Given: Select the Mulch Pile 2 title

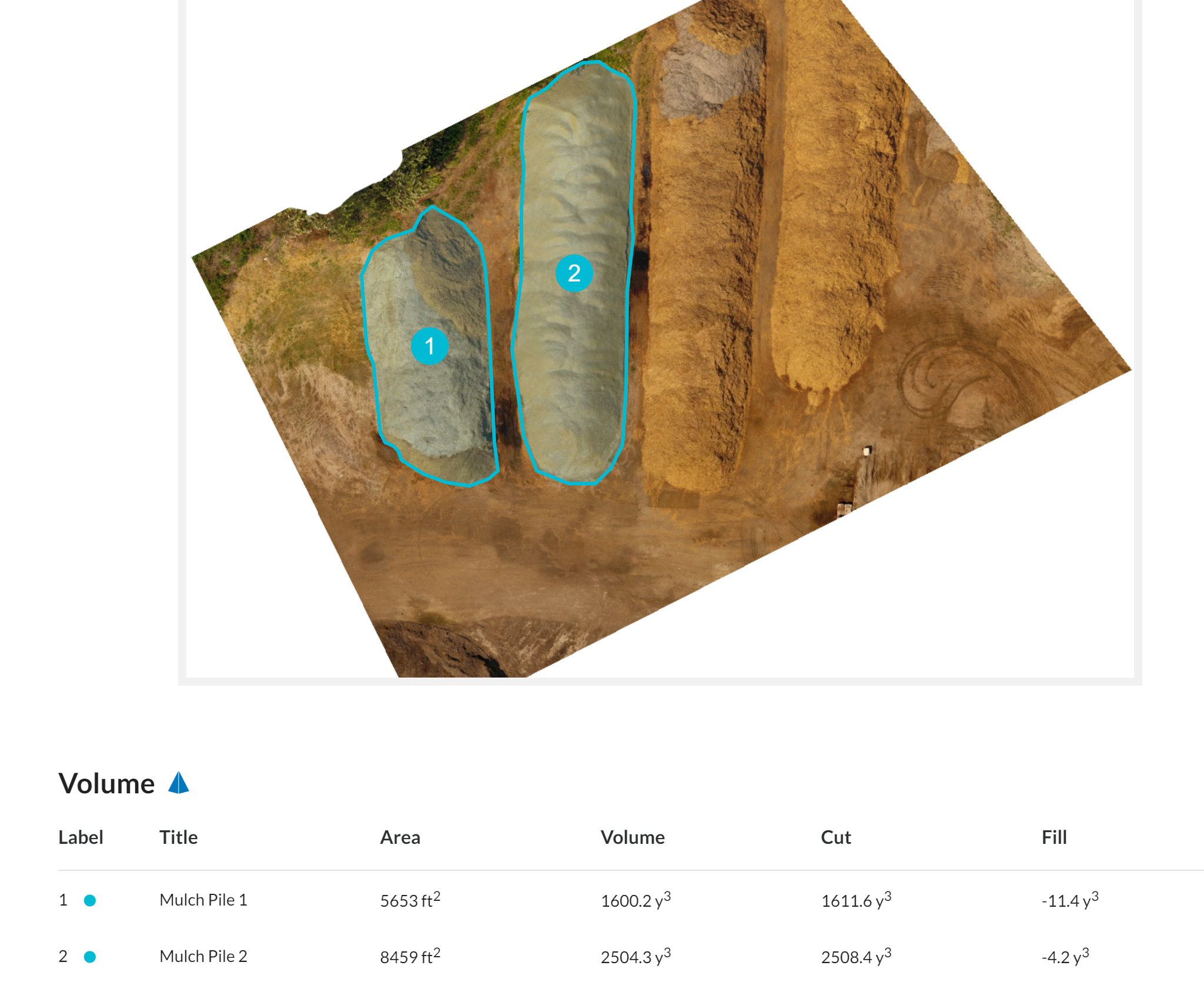Looking at the screenshot, I should pyautogui.click(x=203, y=956).
